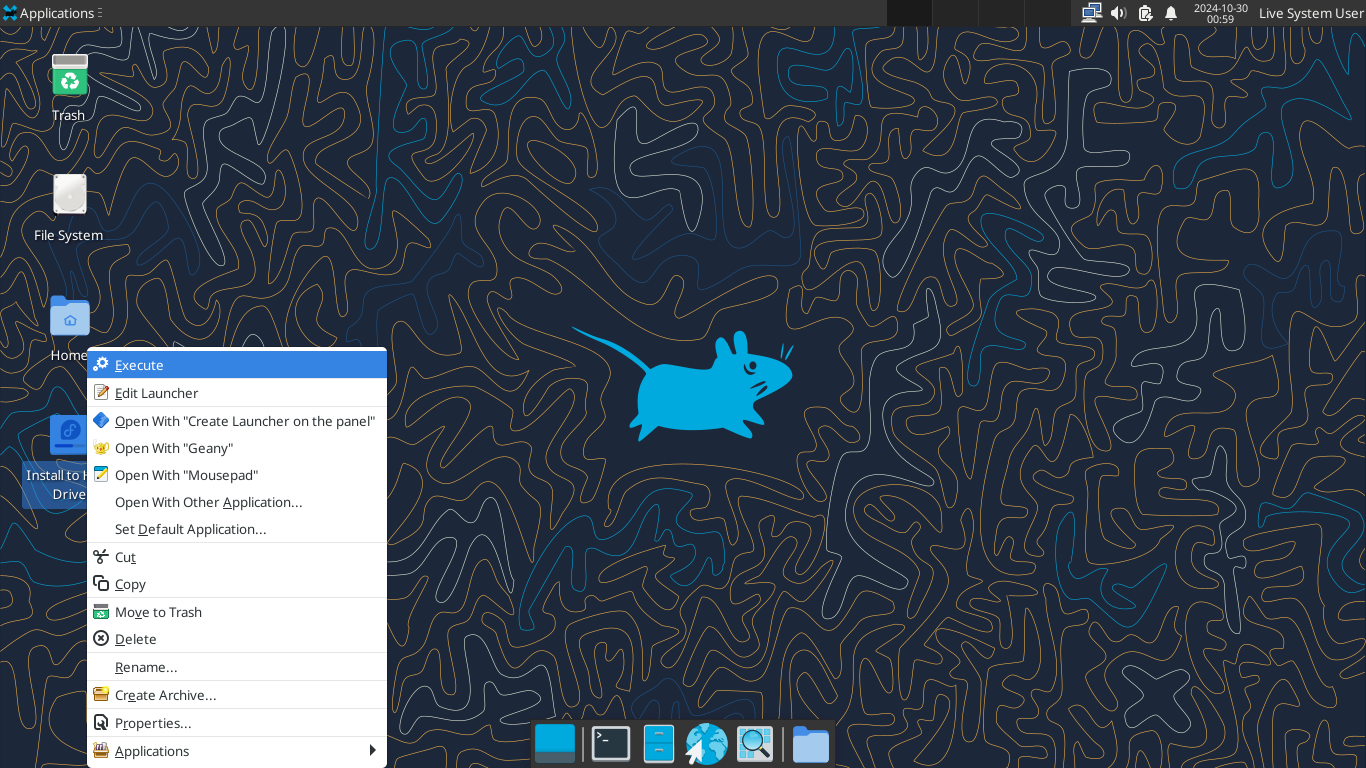
Task: Click the power manager battery icon
Action: tap(1145, 13)
